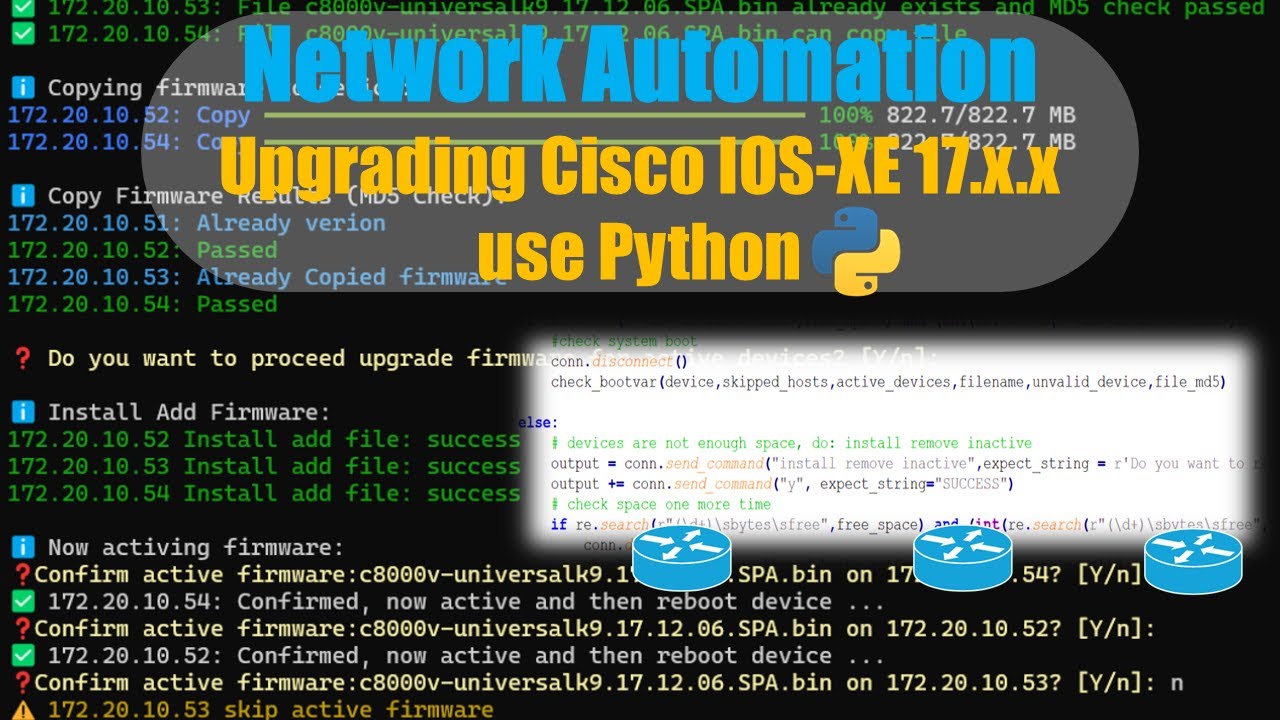Select '172.20.10.52: Passed' result line
1280x720 pixels.
[142, 250]
